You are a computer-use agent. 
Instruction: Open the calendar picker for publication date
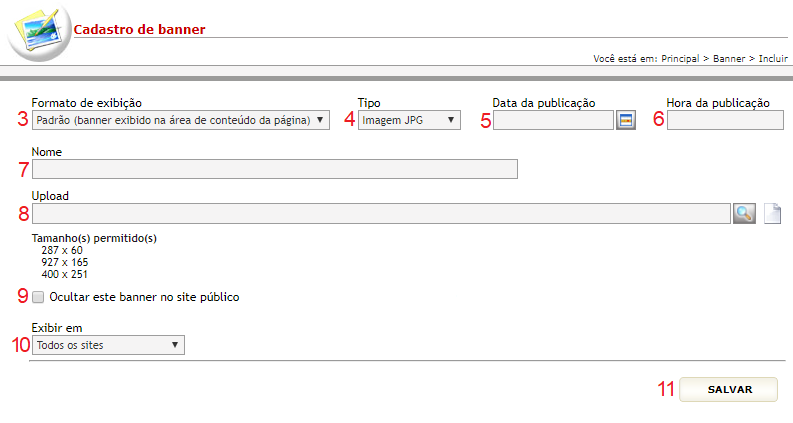[626, 120]
